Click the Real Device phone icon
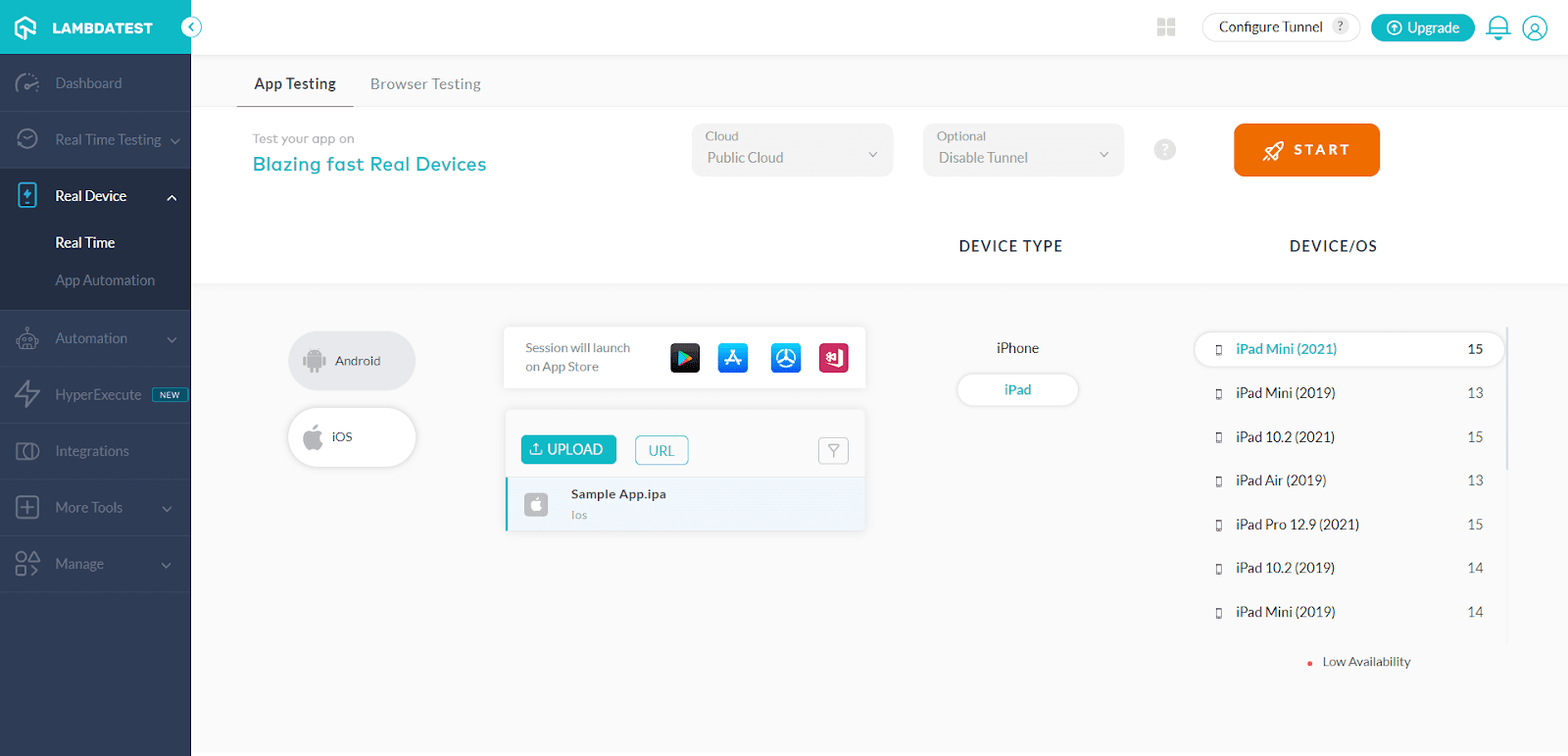Viewport: 1568px width, 756px height. (27, 195)
